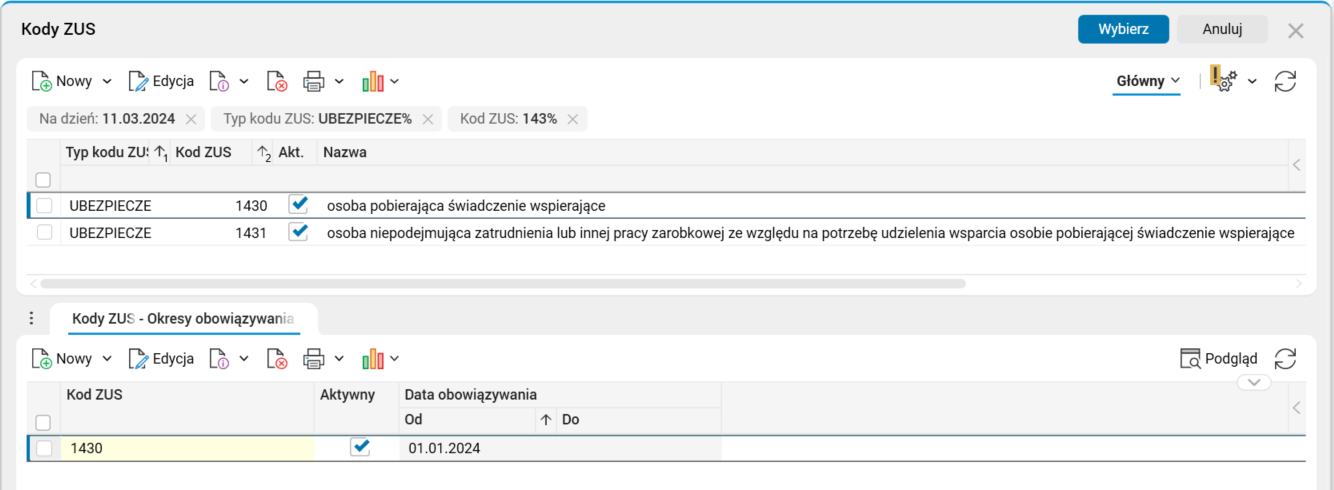Click the document info icon in lower toolbar
The image size is (1334, 490).
point(220,359)
